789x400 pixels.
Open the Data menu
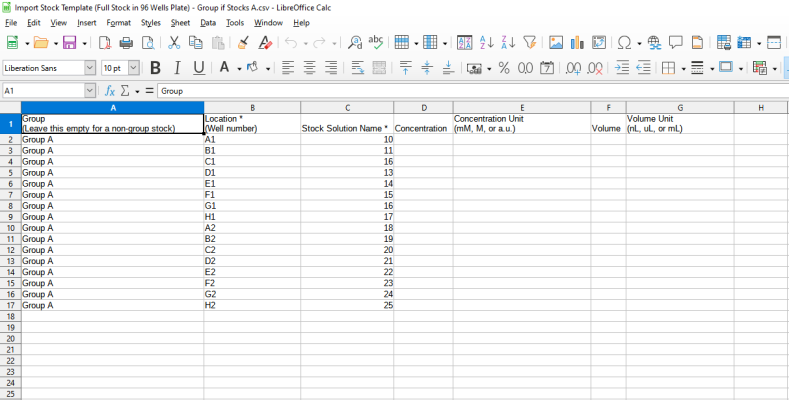tap(207, 22)
